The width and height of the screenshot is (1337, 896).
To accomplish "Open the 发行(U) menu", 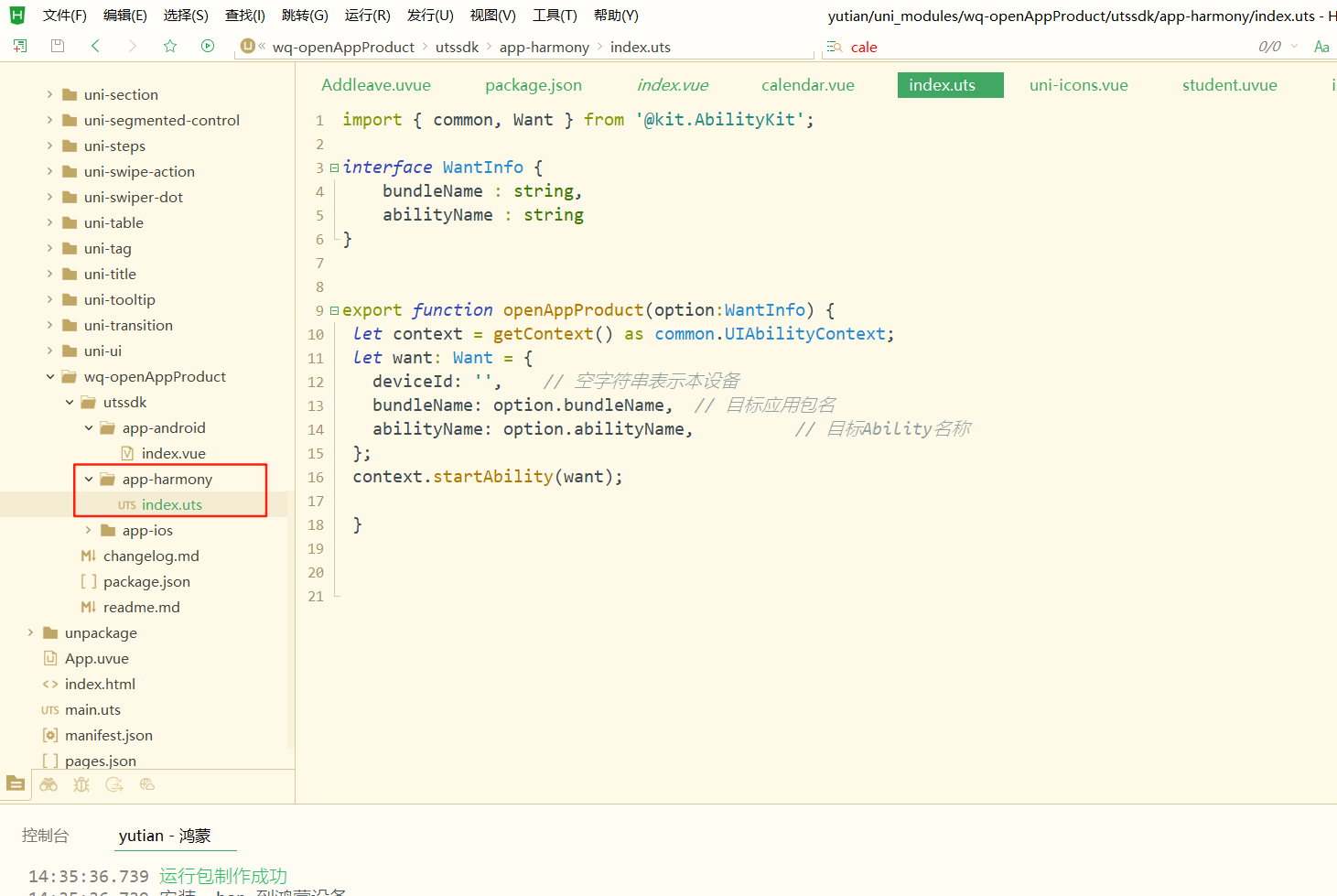I will [x=430, y=16].
